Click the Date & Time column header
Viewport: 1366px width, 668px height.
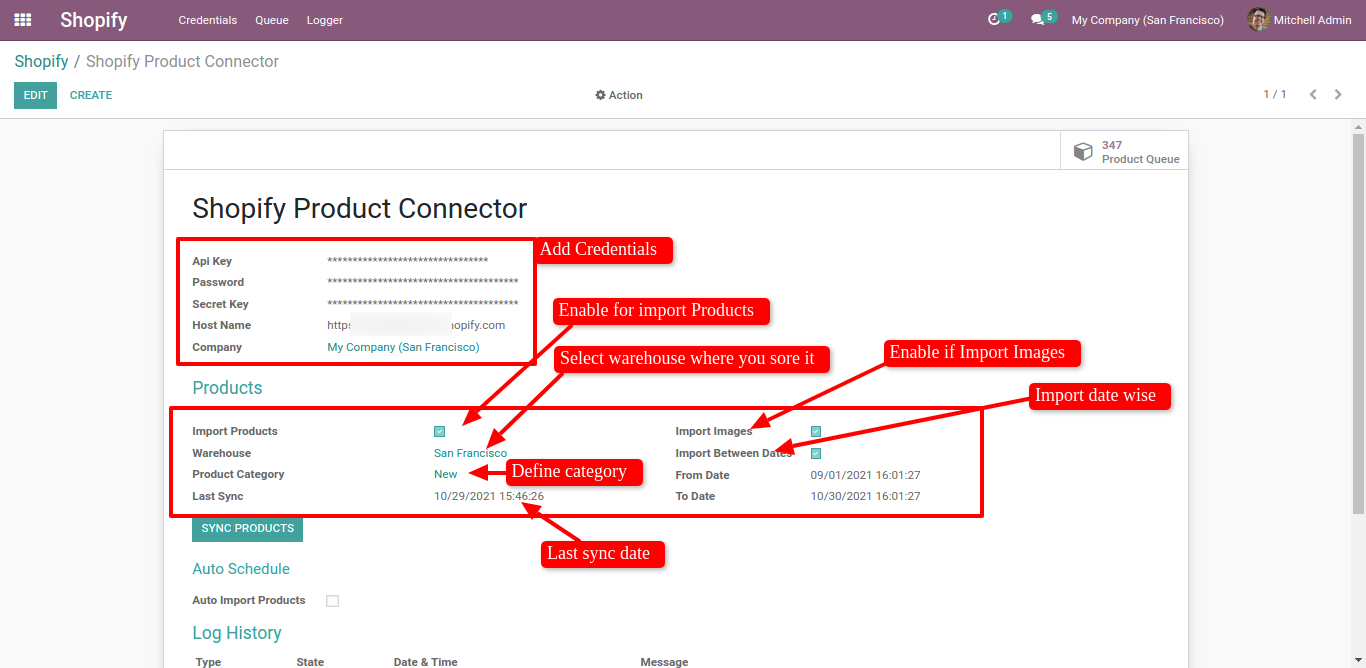(426, 662)
